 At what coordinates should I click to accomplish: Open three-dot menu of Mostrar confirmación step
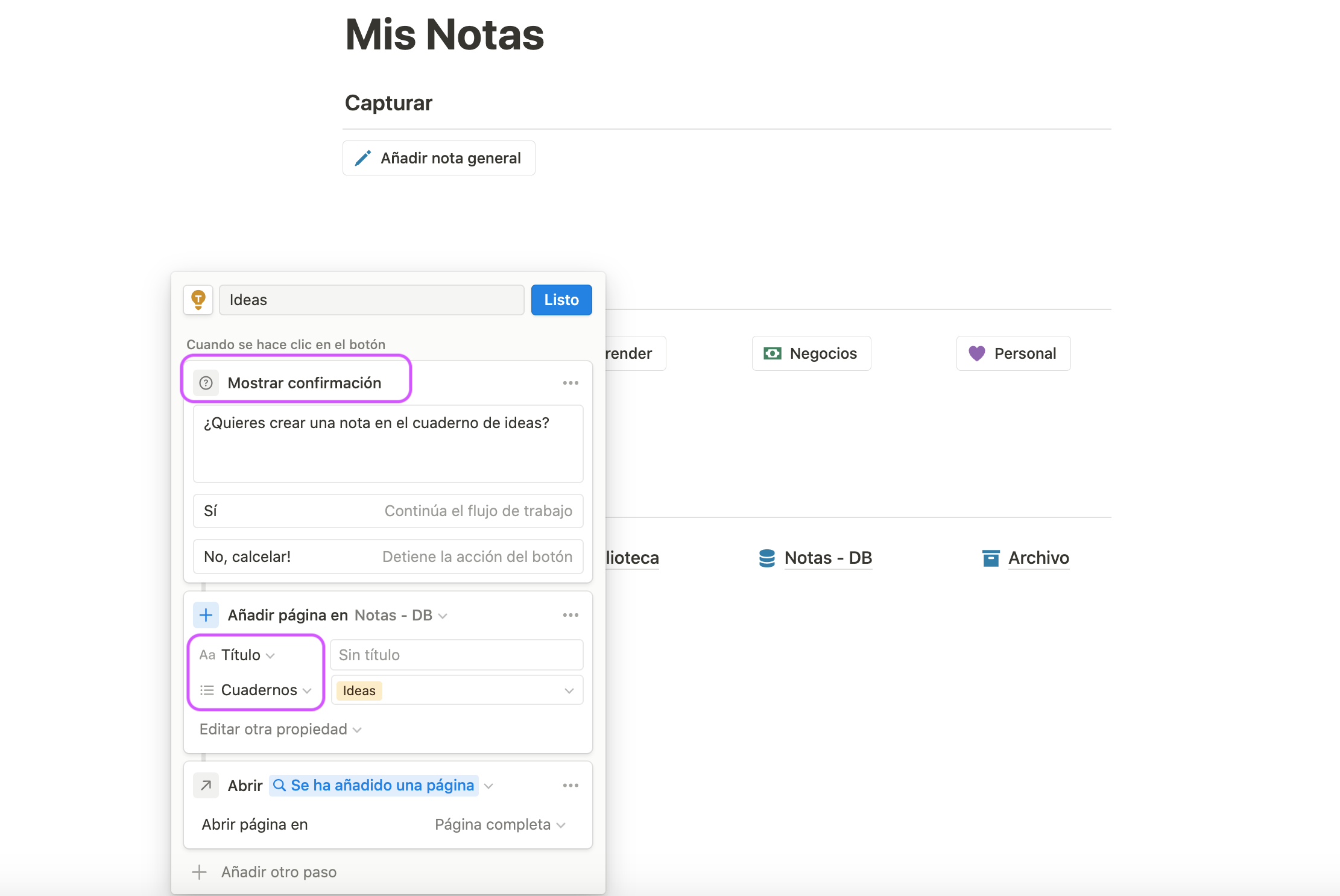(570, 383)
